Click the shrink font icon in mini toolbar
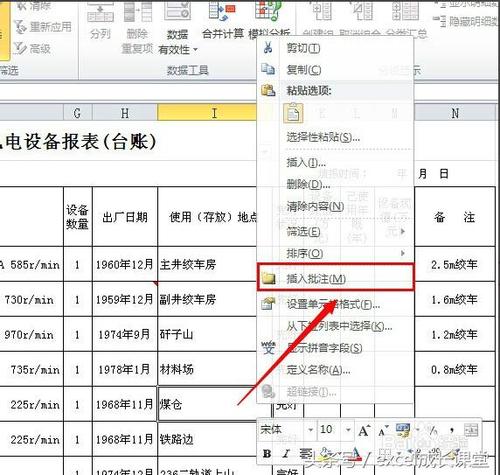The width and height of the screenshot is (500, 475). point(383,430)
